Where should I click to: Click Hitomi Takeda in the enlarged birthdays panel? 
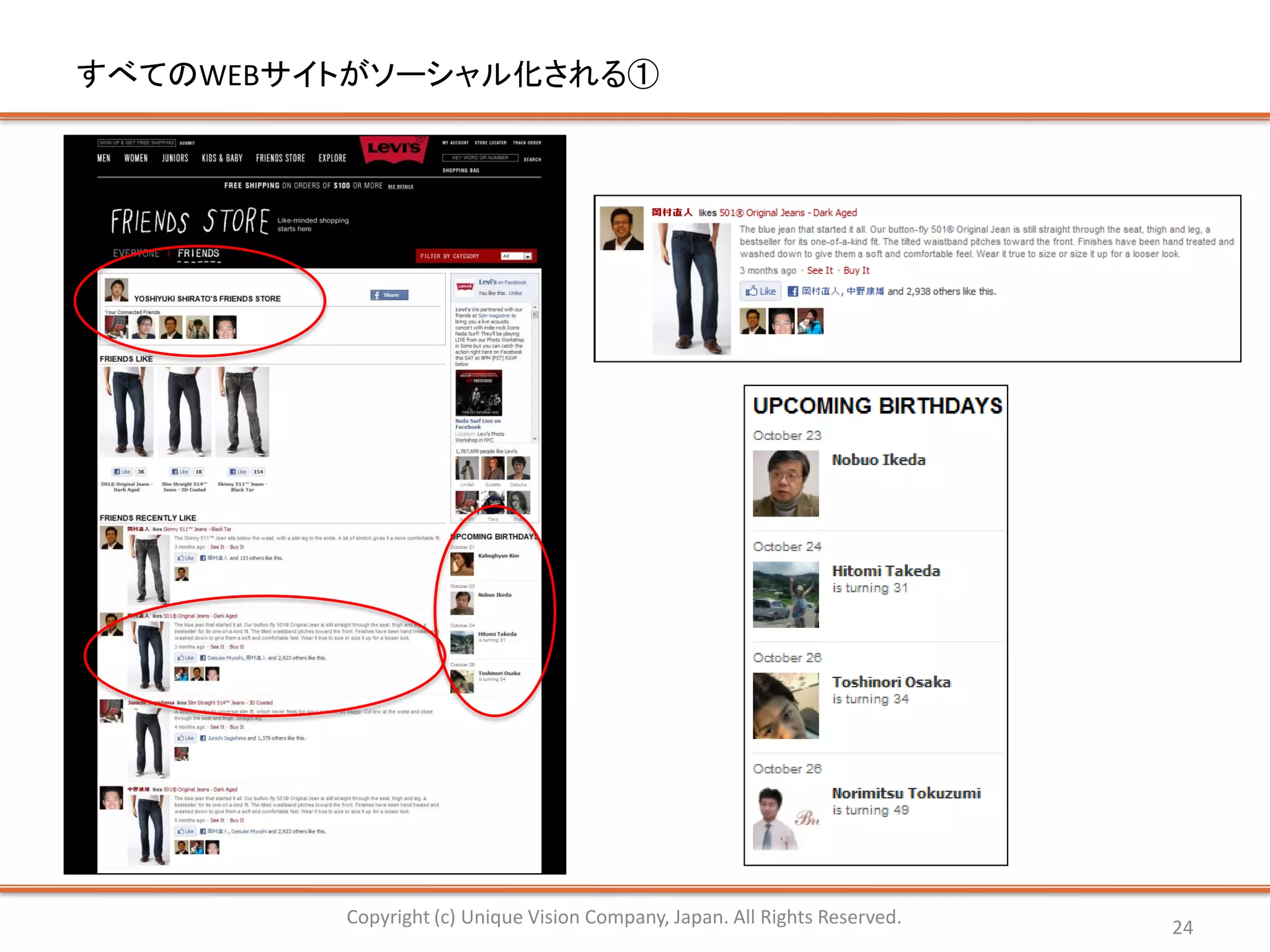pos(886,571)
